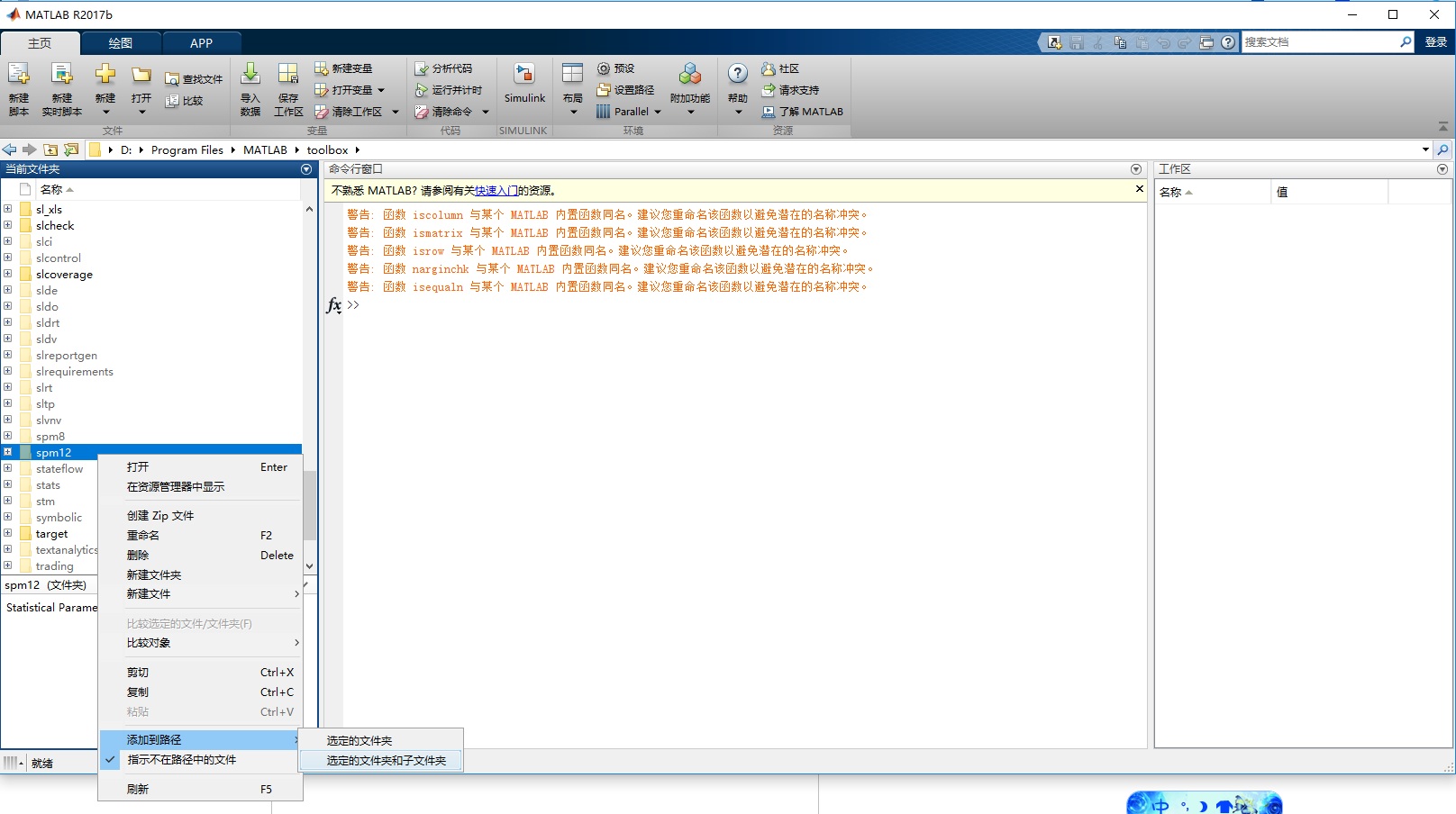Choose 刷新 in context menu
Screen dimensions: 1456x814
(x=200, y=790)
